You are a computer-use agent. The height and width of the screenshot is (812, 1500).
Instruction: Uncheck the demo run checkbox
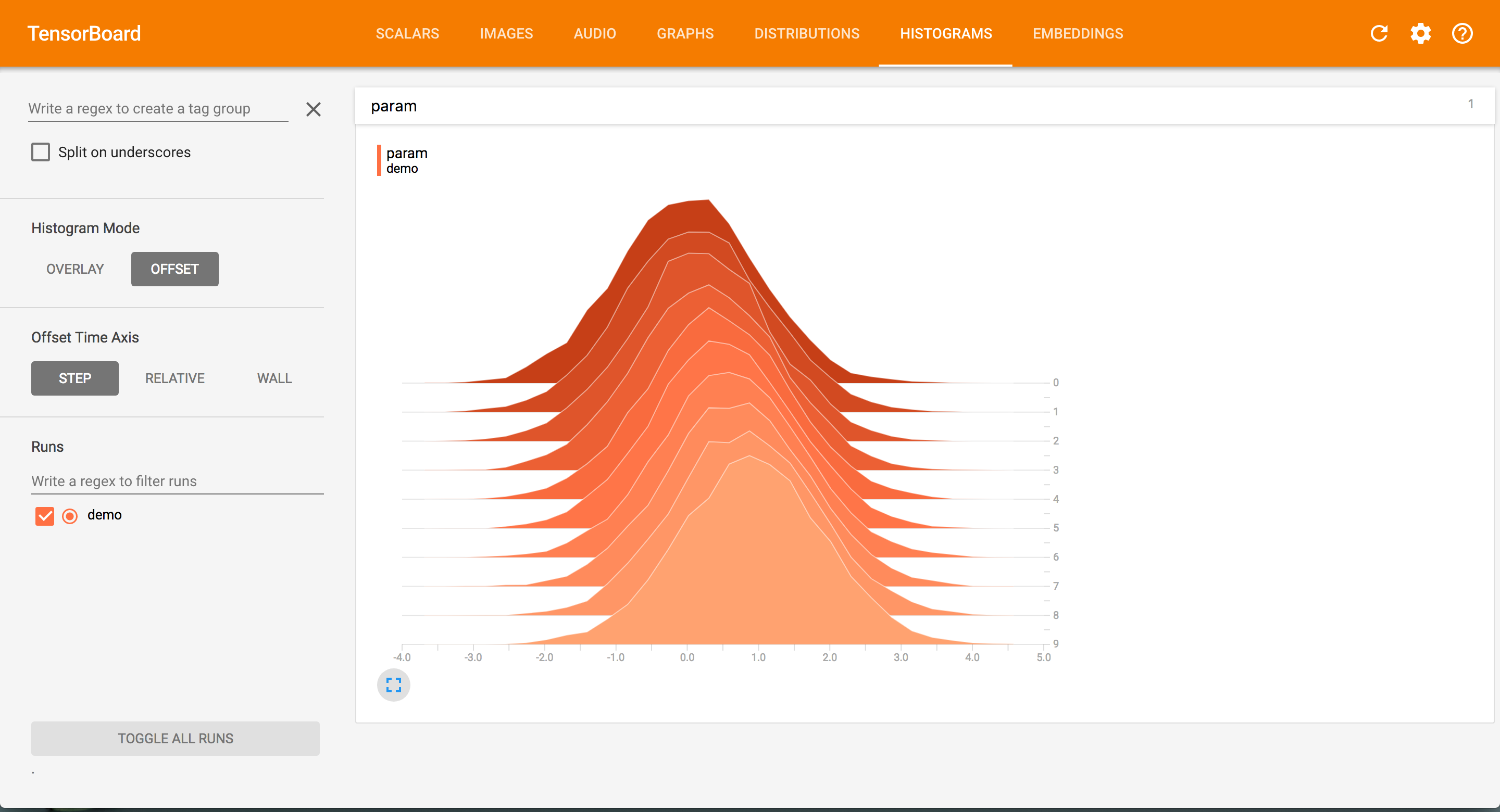(45, 516)
